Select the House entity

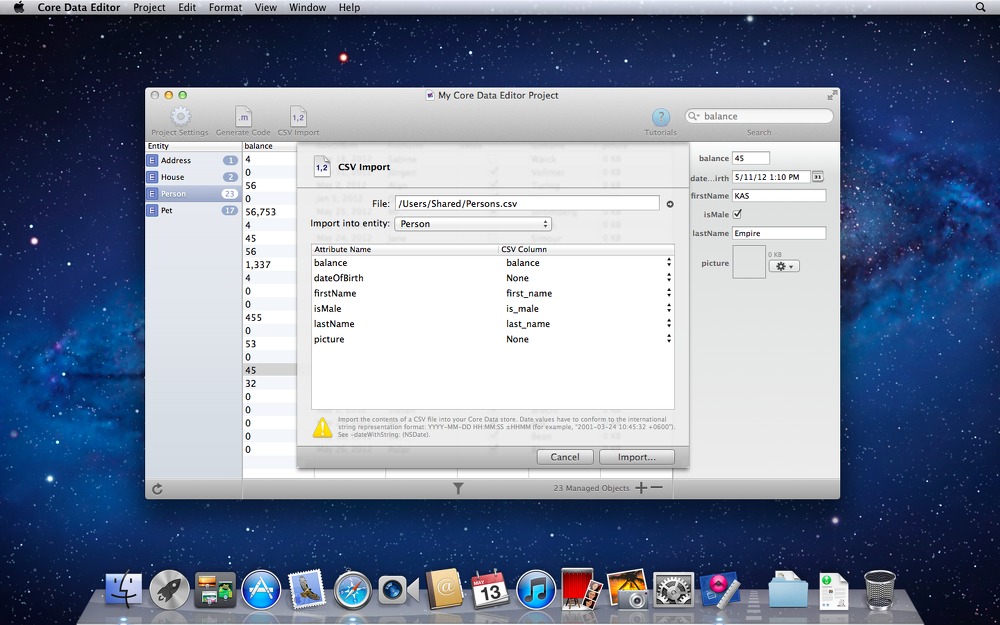[x=193, y=177]
